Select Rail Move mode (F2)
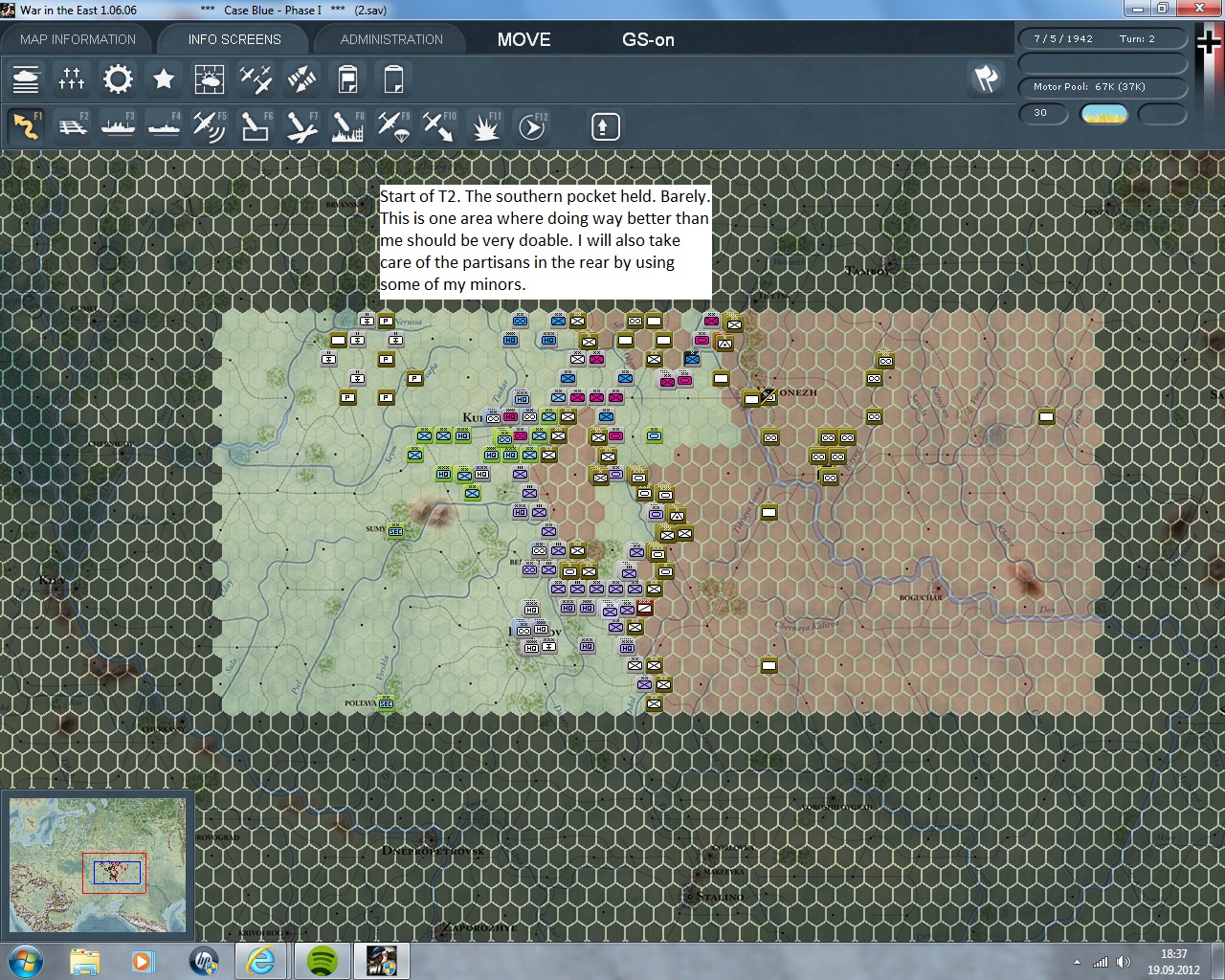Screen dimensions: 1225x980 [72, 126]
